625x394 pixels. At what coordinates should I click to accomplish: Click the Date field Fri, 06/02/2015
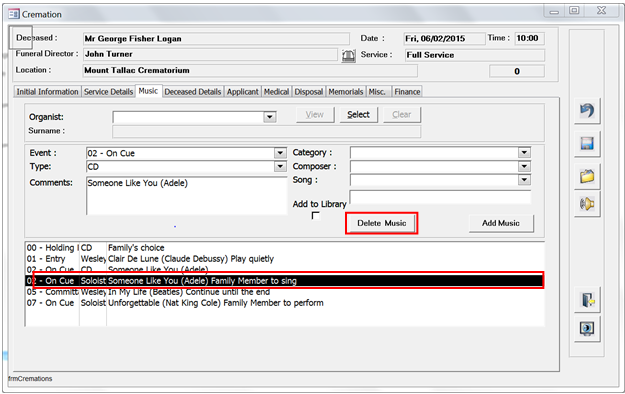[x=444, y=39]
